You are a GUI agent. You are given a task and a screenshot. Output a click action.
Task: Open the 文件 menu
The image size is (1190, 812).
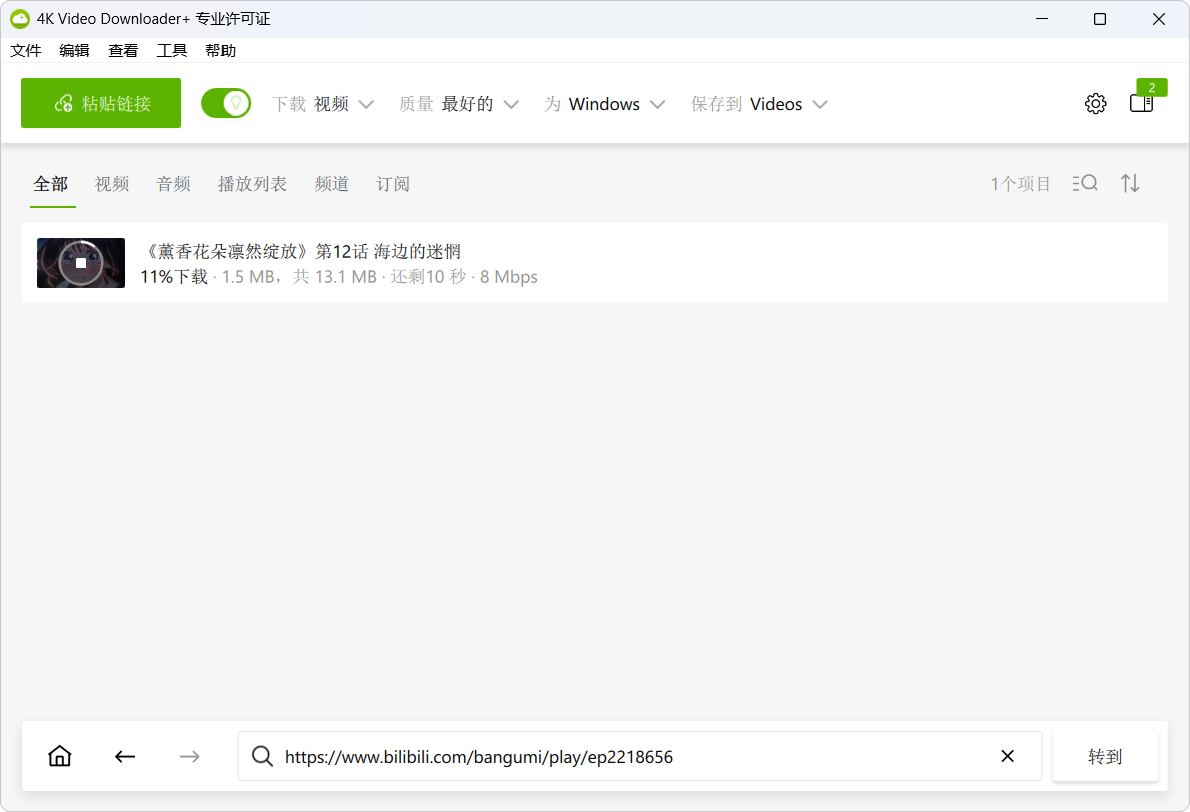point(26,51)
